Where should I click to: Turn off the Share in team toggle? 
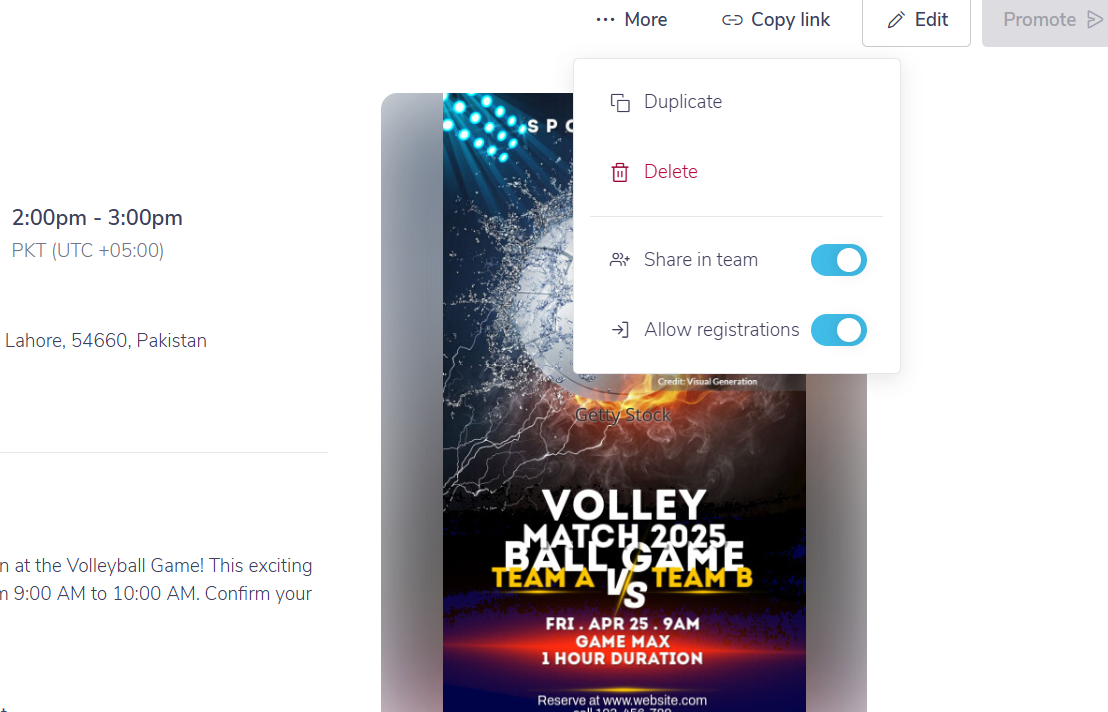[839, 260]
